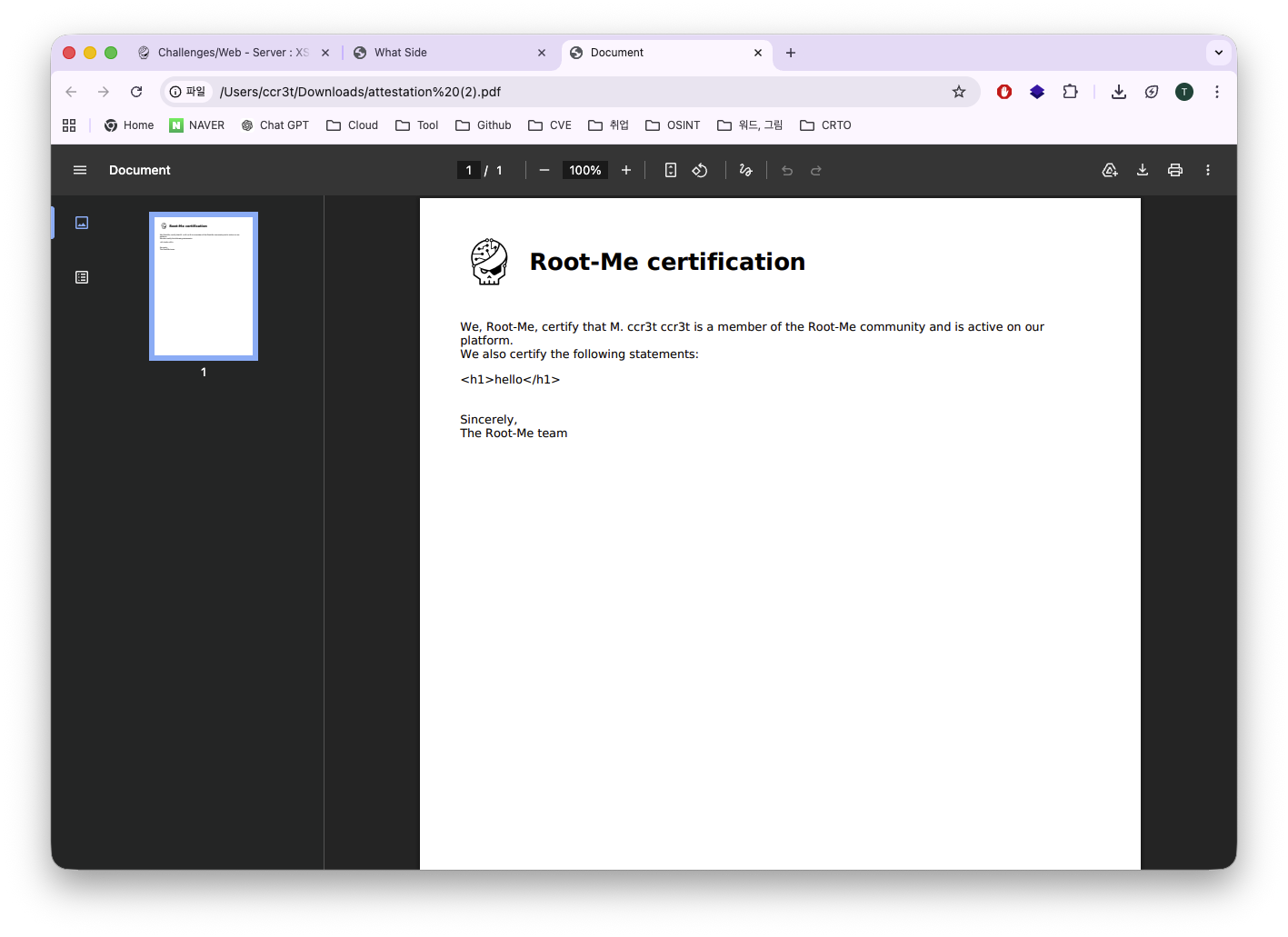
Task: Save the PDF to Google Drive
Action: point(1110,170)
